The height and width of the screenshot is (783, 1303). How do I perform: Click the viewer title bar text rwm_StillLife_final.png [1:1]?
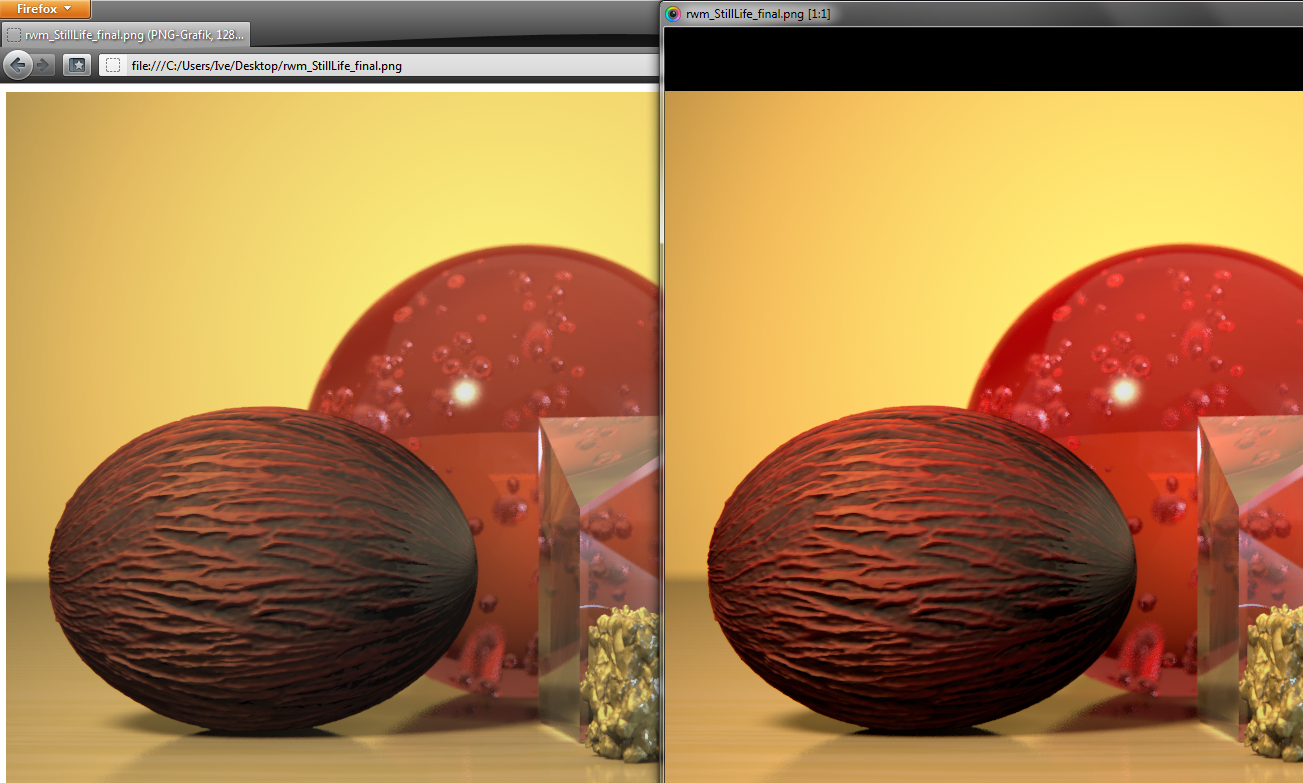(757, 13)
